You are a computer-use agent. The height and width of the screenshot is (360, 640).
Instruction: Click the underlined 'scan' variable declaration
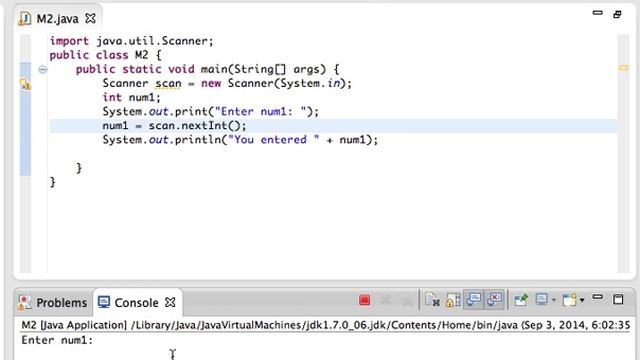pyautogui.click(x=168, y=83)
